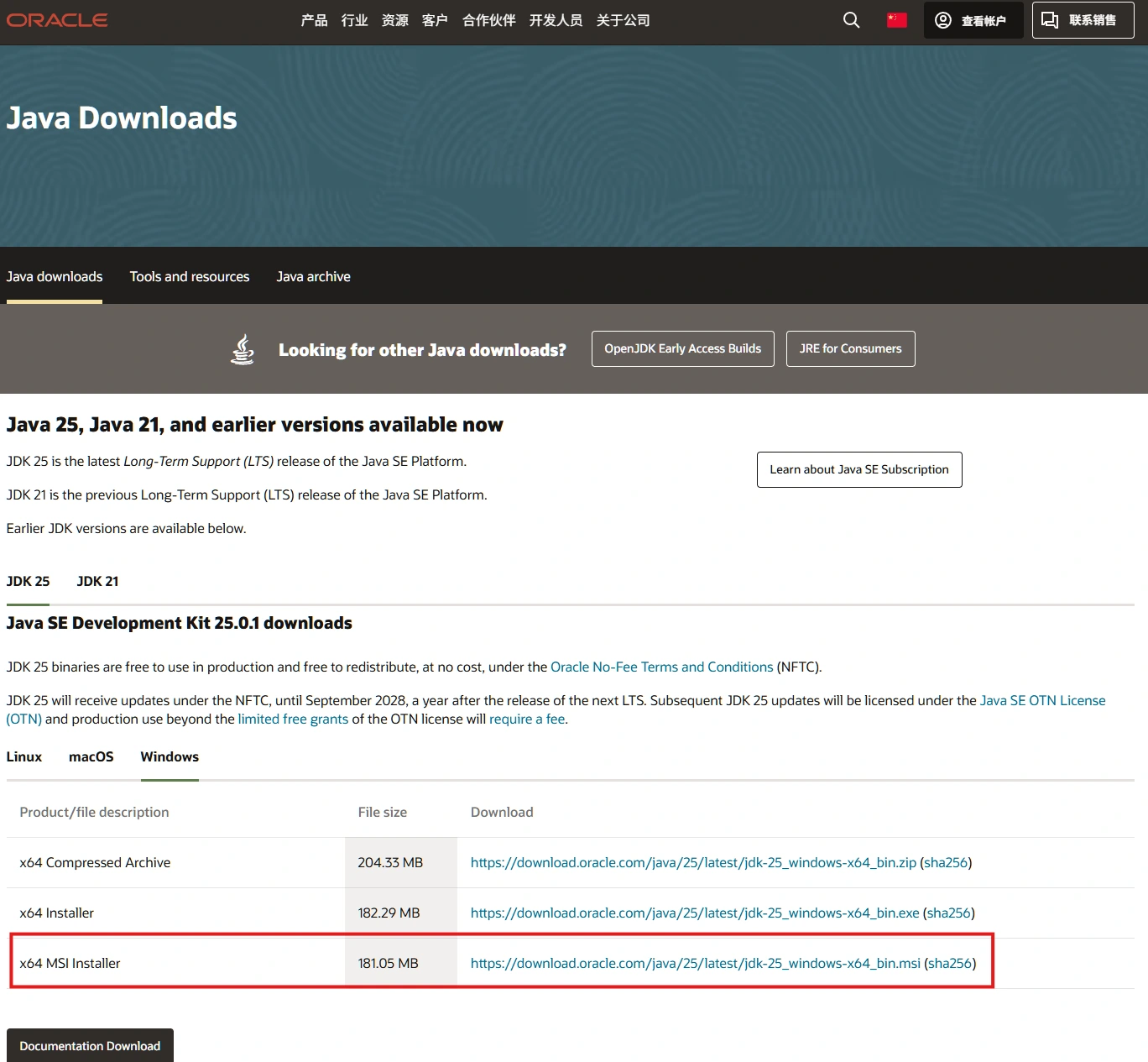1148x1062 pixels.
Task: Click JRE for Consumers button
Action: [850, 348]
